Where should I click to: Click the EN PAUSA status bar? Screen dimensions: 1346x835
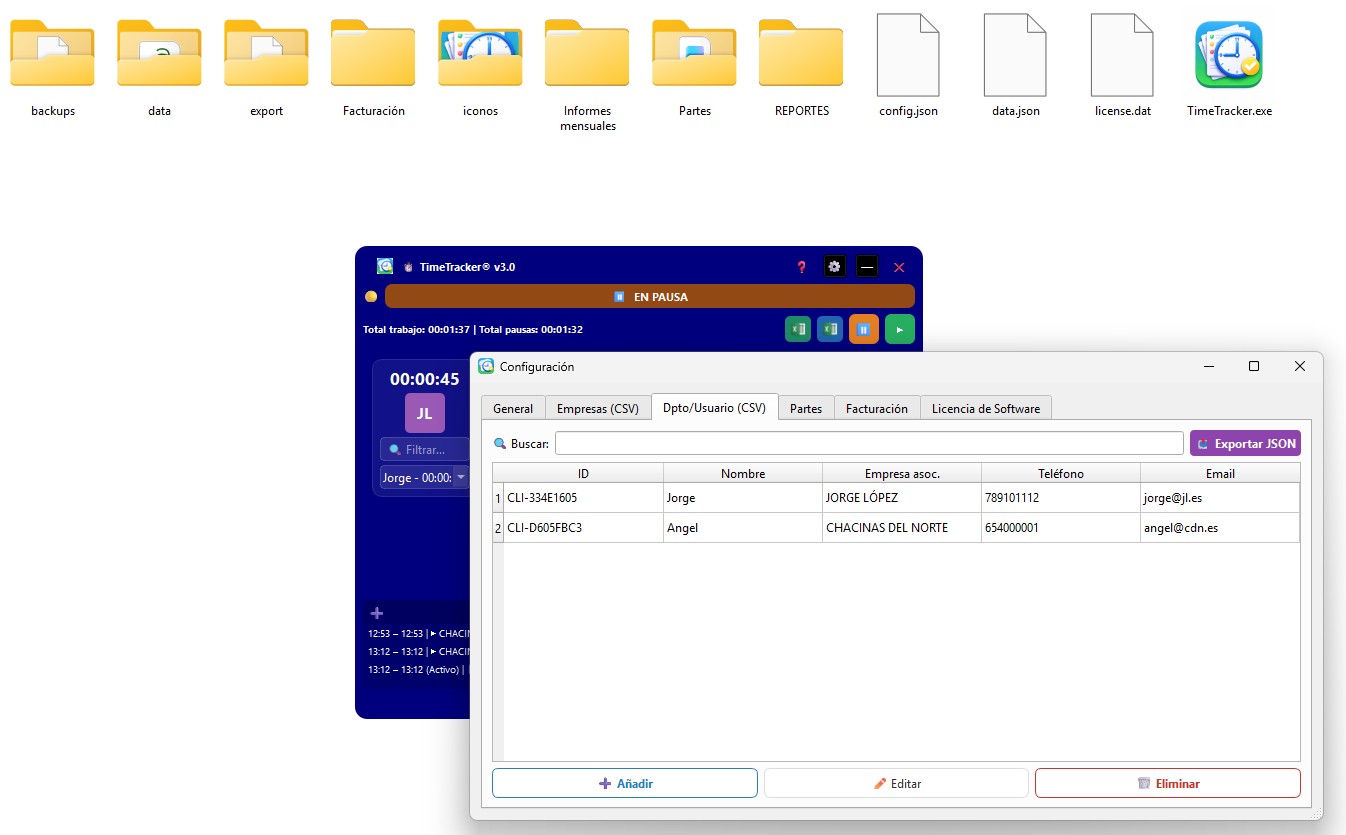650,297
